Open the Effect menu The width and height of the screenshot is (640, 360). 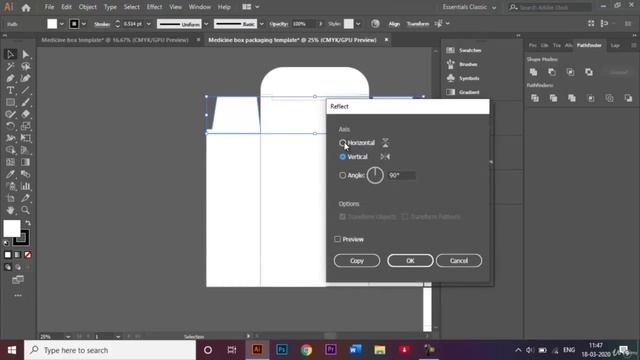(x=154, y=7)
